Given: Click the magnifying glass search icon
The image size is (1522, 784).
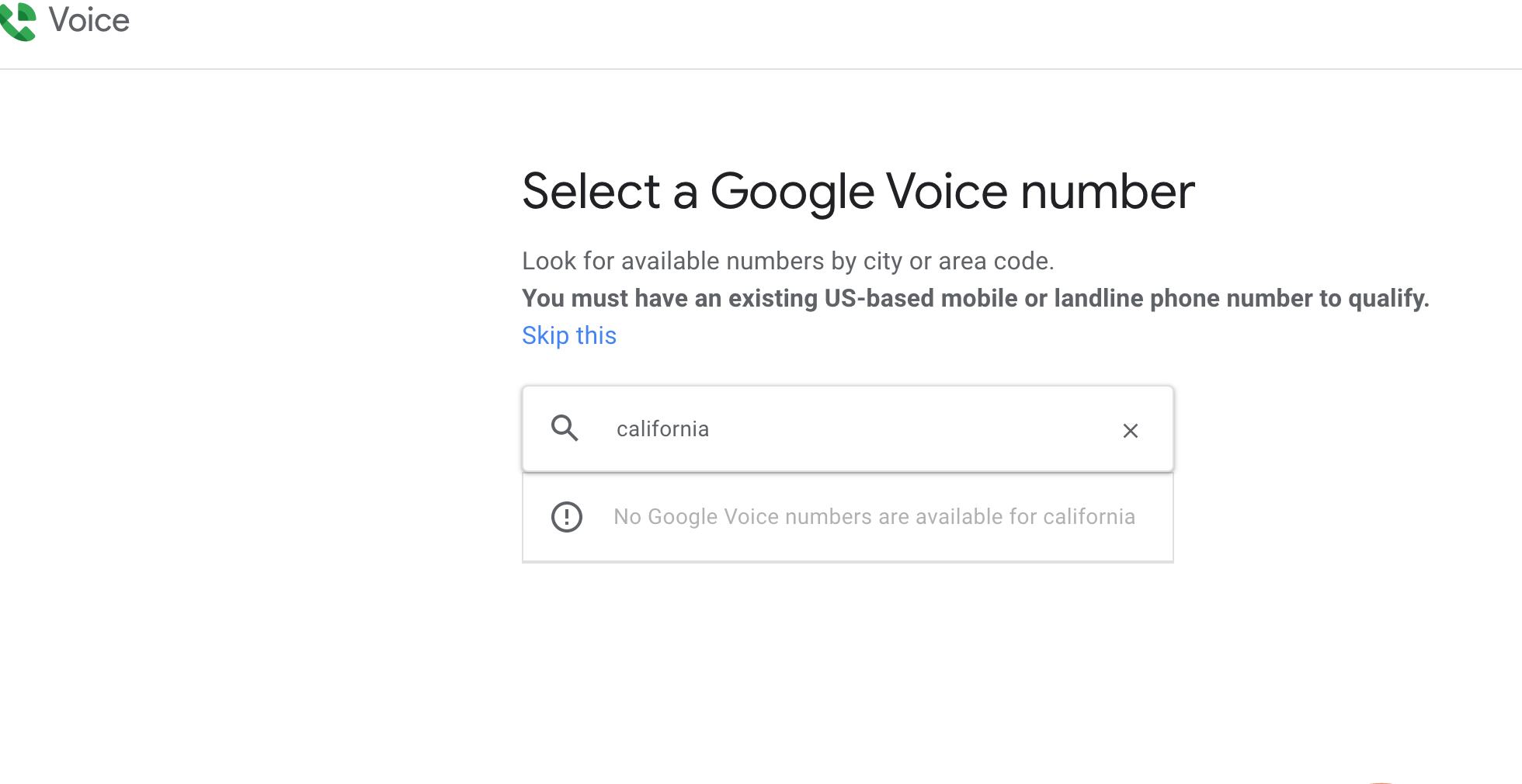Looking at the screenshot, I should [565, 428].
